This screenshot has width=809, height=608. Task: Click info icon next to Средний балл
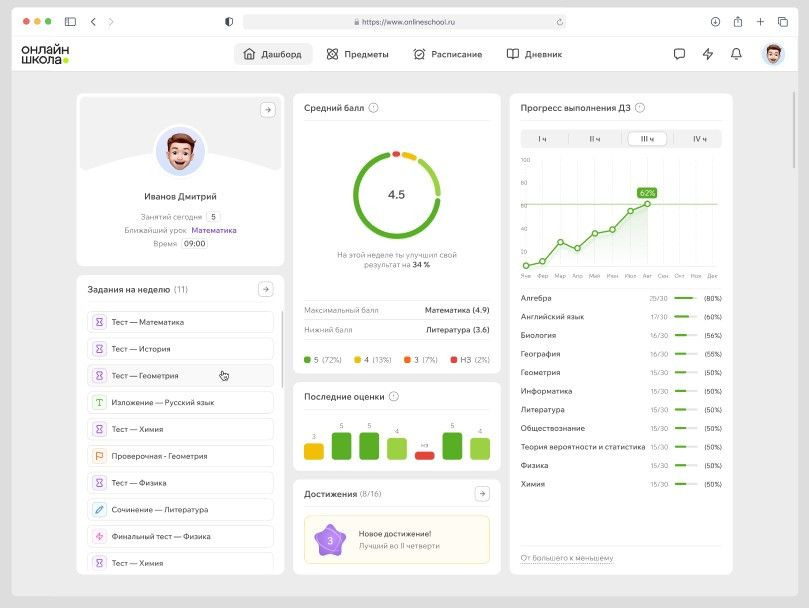373,108
